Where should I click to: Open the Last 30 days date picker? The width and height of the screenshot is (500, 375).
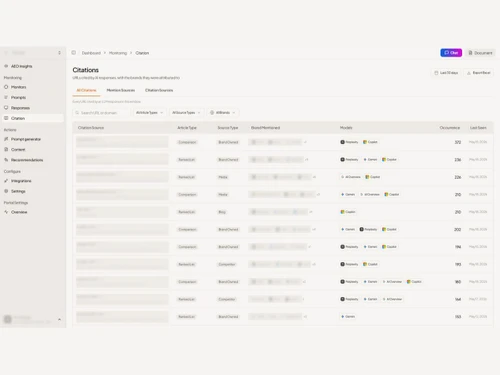[x=446, y=73]
